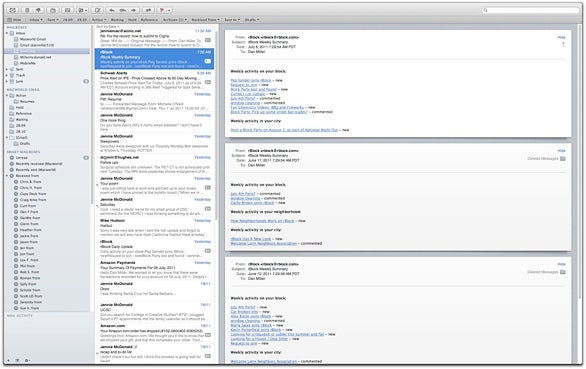Screen dimensions: 586x369
Task: Open the Mike Hudson Halibut message
Action: tap(154, 228)
